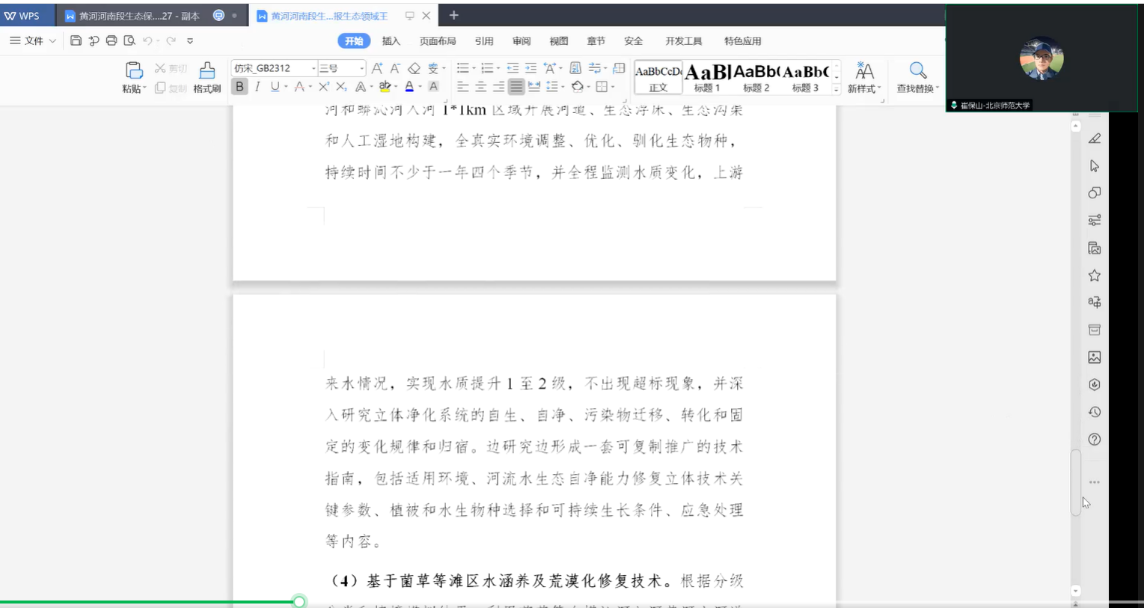Image resolution: width=1144 pixels, height=608 pixels.
Task: Open the 审阅 (Review) ribbon tab
Action: pos(521,41)
